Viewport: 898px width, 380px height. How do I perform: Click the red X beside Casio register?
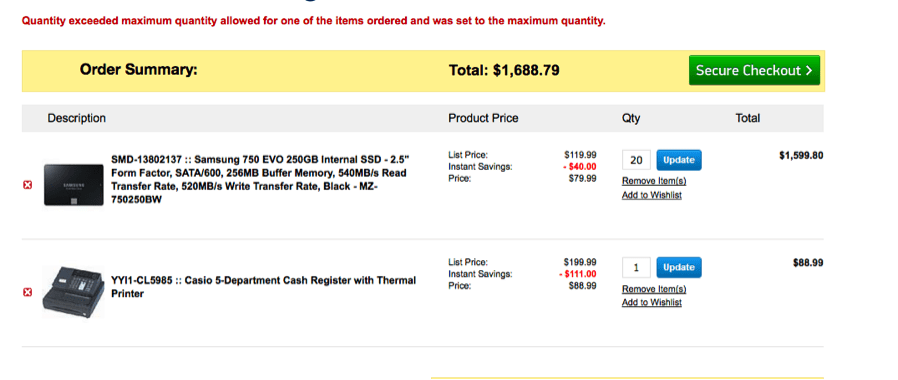pos(27,293)
